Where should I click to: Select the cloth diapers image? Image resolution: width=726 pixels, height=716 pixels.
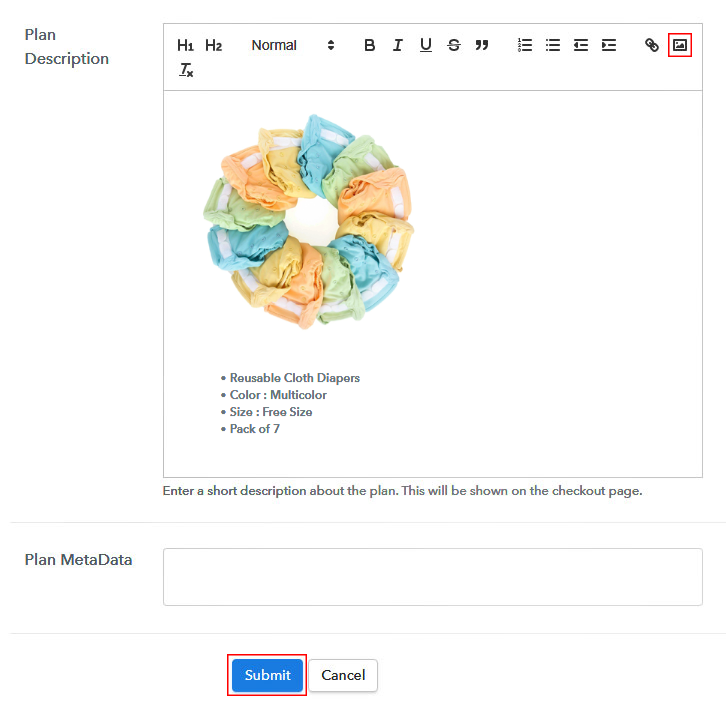click(308, 221)
